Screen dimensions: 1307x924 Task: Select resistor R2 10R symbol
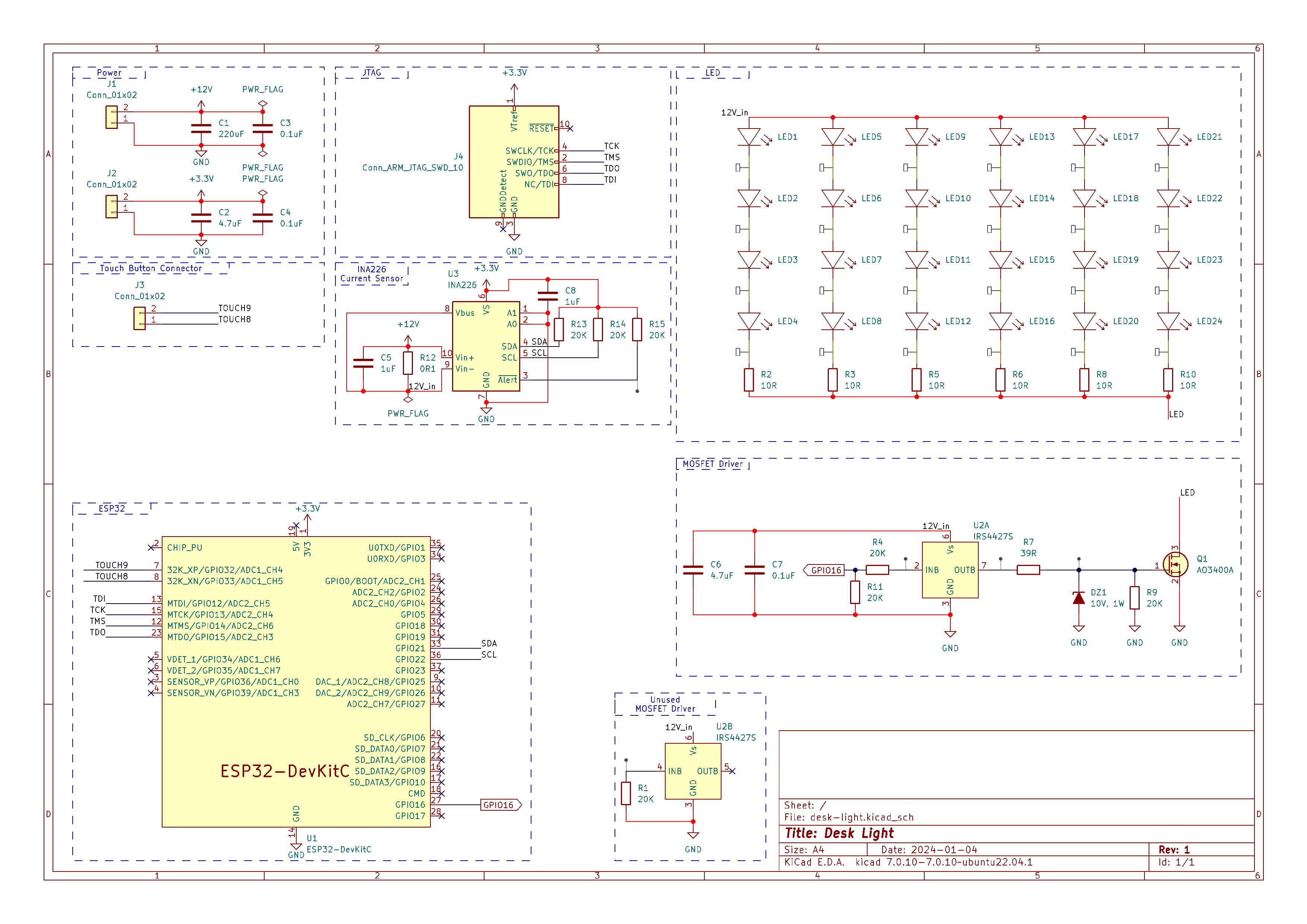coord(749,380)
